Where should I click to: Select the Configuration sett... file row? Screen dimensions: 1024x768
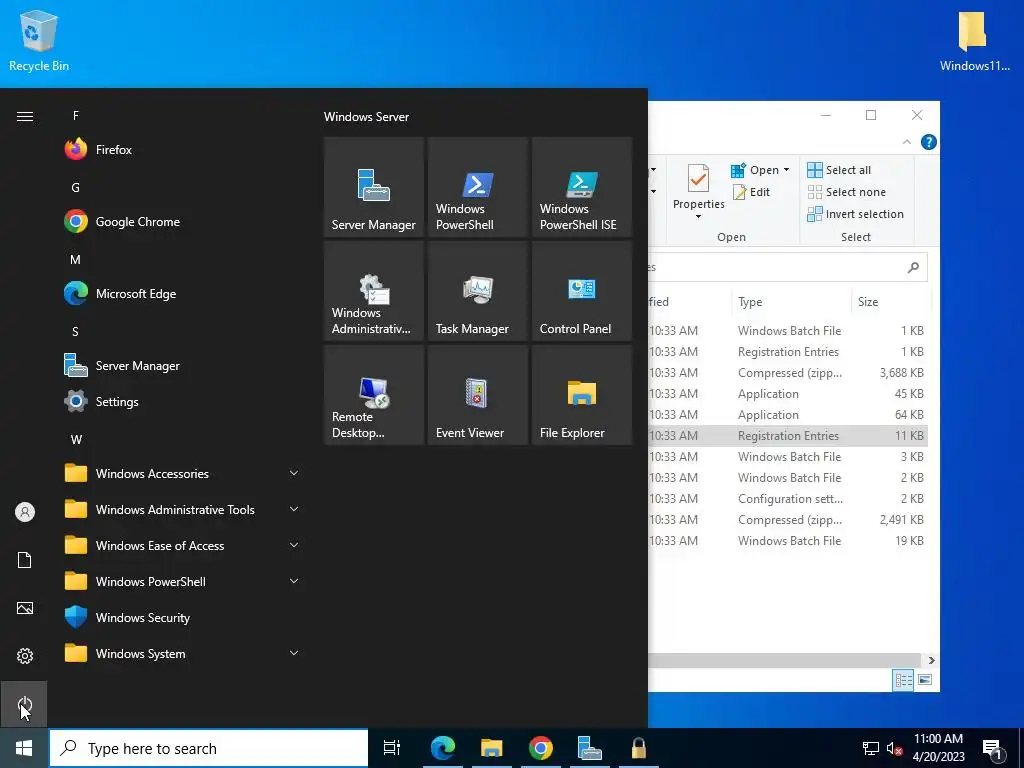point(788,499)
